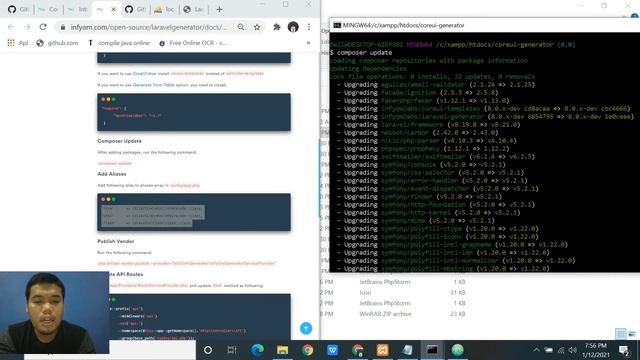Click the Add Aliases heading
Viewport: 640px width, 360px height.
pos(111,174)
